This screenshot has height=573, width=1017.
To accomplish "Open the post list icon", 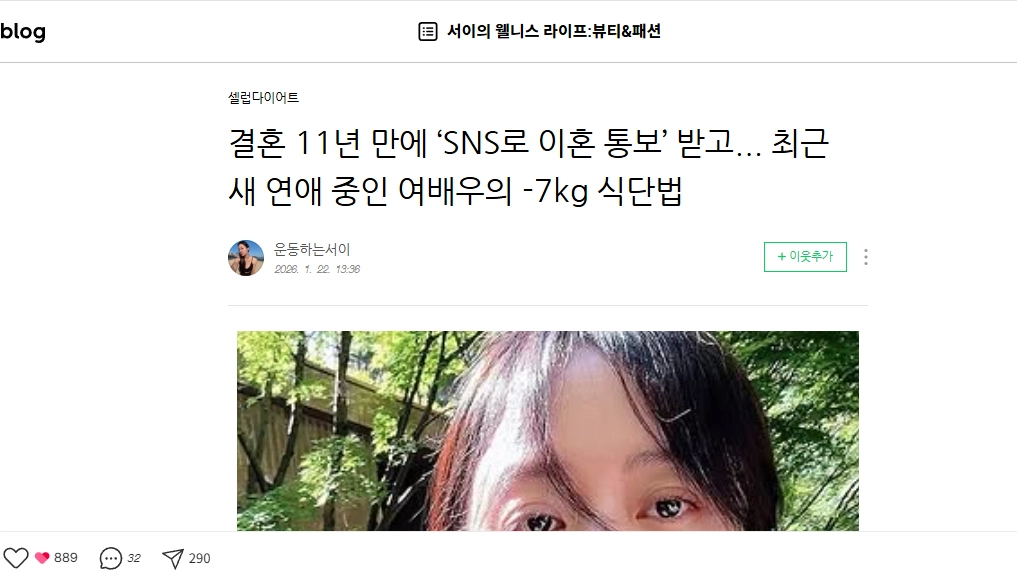I will pyautogui.click(x=427, y=31).
